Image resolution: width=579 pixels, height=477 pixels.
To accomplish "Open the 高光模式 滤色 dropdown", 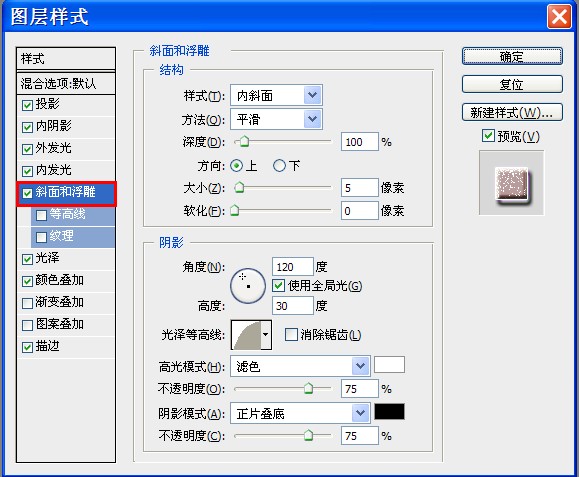I will point(300,366).
